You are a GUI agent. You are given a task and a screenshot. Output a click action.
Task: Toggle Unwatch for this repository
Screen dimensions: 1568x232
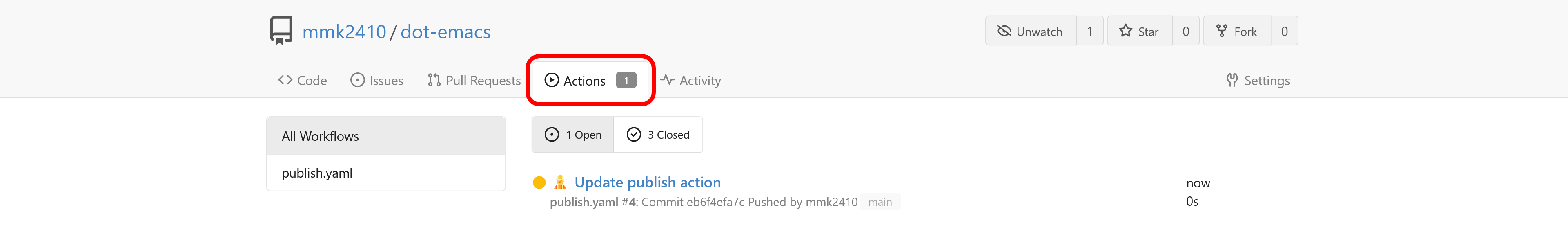pyautogui.click(x=1031, y=31)
